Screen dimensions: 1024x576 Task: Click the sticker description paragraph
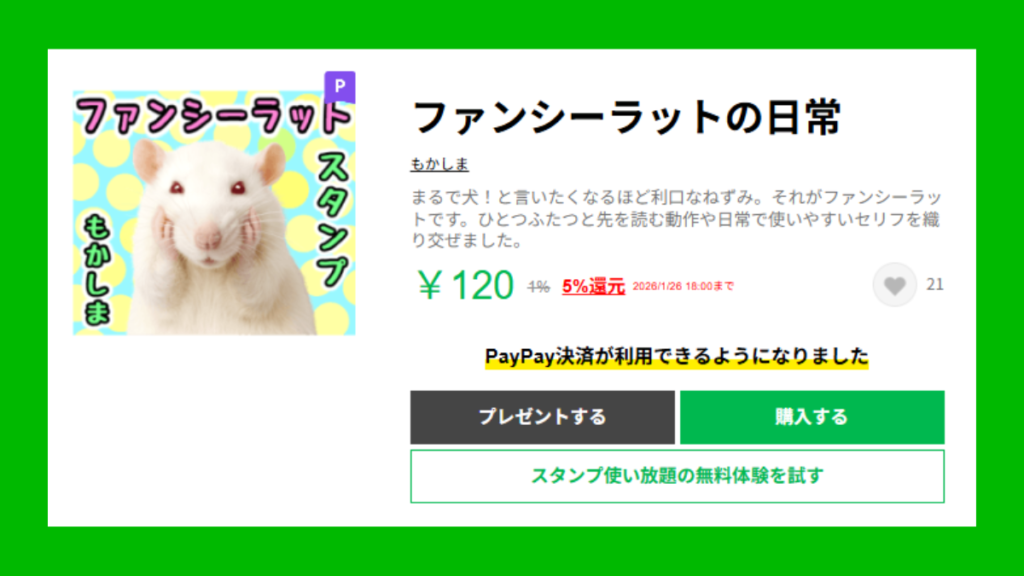[676, 219]
